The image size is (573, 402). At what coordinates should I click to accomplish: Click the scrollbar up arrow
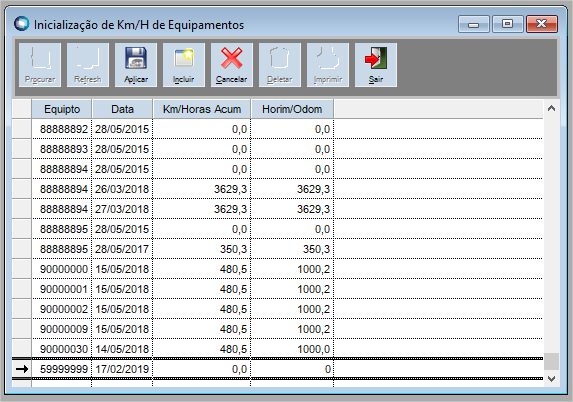[x=551, y=108]
